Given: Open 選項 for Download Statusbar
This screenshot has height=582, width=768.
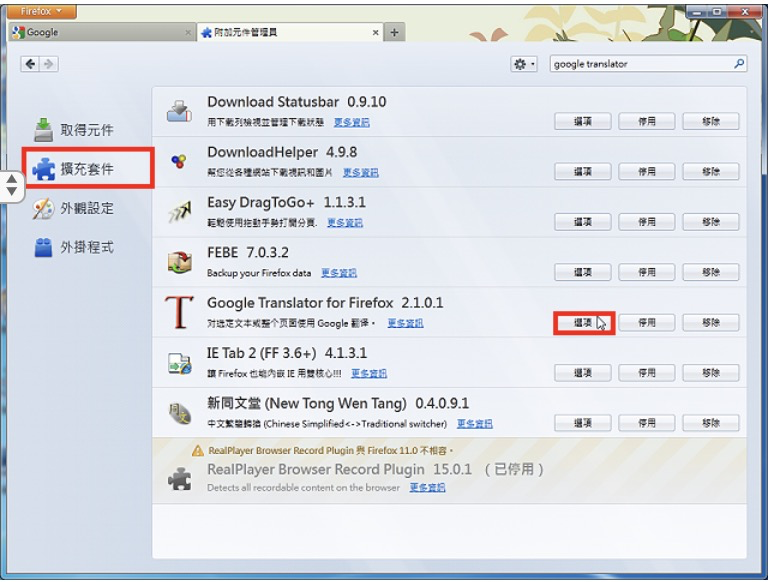Looking at the screenshot, I should coord(583,121).
